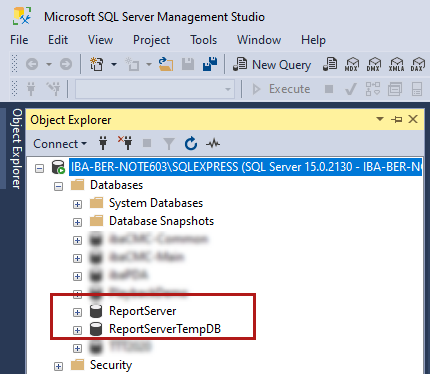Open the Available Databases combo box

tap(155, 89)
